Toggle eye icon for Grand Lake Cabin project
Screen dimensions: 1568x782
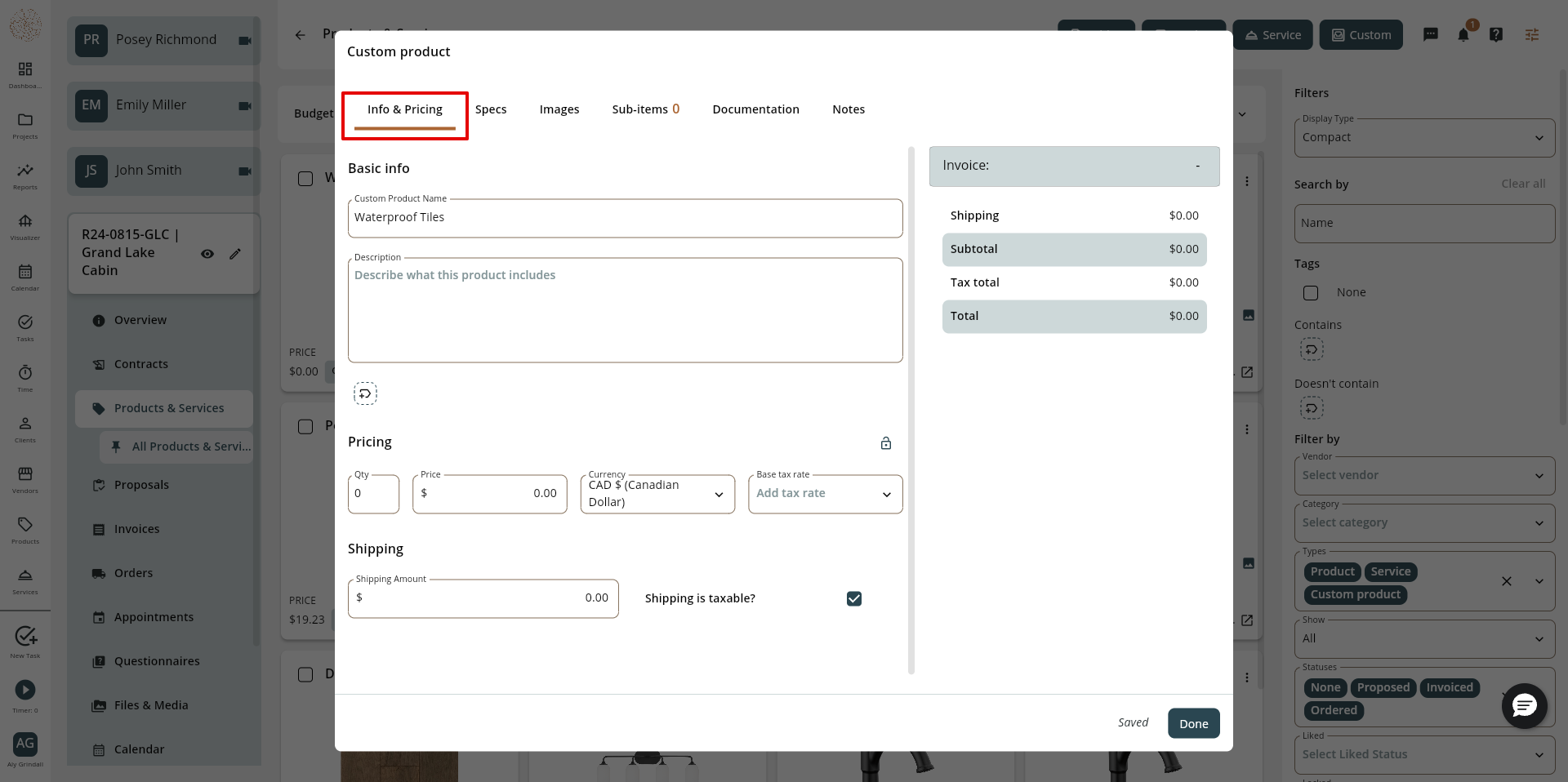207,254
